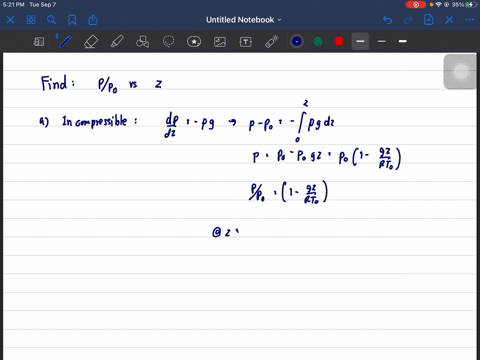The height and width of the screenshot is (360, 480).
Task: Toggle the read-only mode icon
Action: click(39, 42)
